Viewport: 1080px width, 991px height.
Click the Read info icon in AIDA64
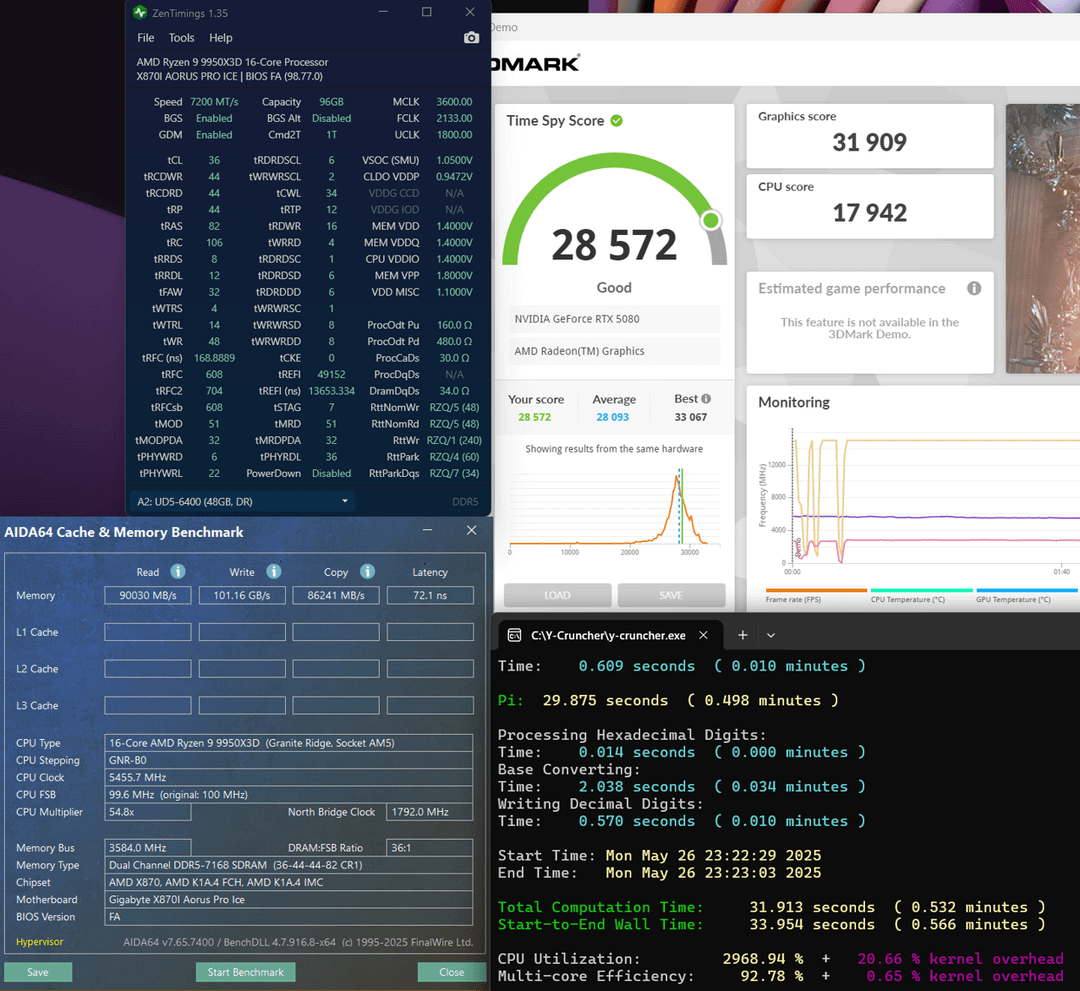[x=178, y=572]
